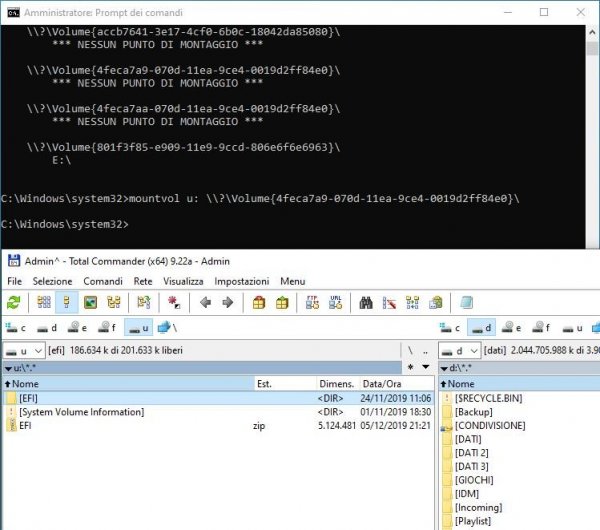Viewport: 600px width, 530px height.
Task: Click the green Reread source refresh icon
Action: [14, 303]
